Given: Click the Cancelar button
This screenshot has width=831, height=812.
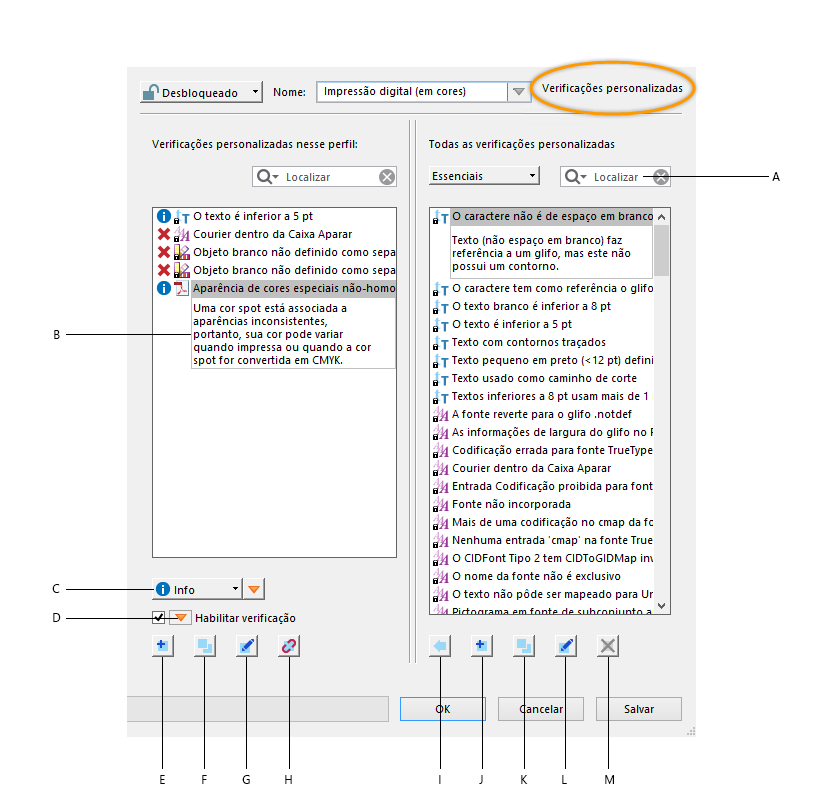Looking at the screenshot, I should pos(541,709).
